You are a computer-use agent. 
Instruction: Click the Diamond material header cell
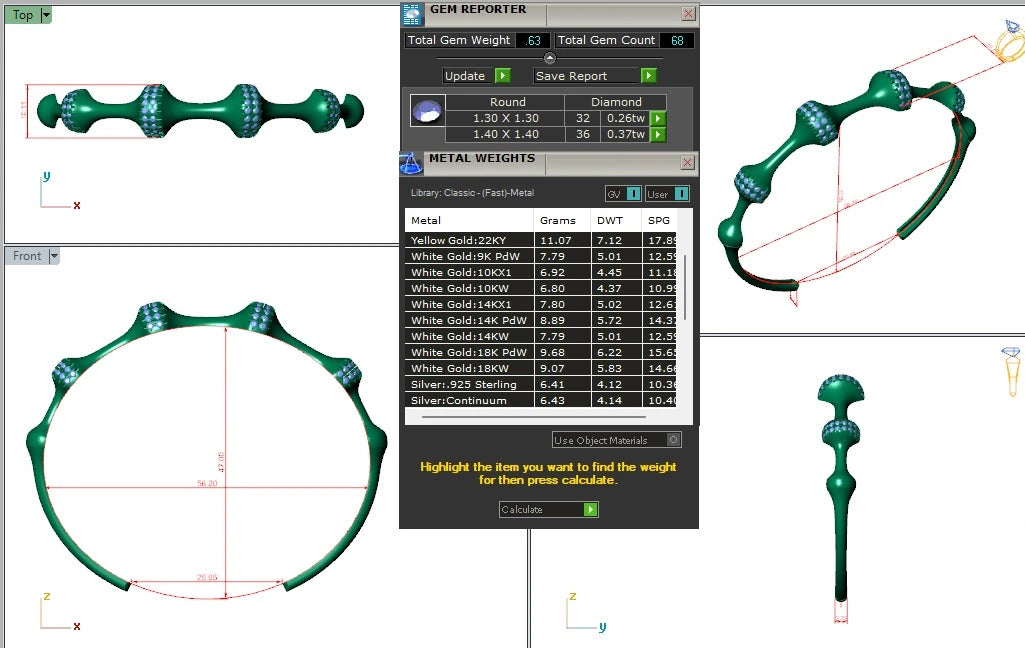616,102
